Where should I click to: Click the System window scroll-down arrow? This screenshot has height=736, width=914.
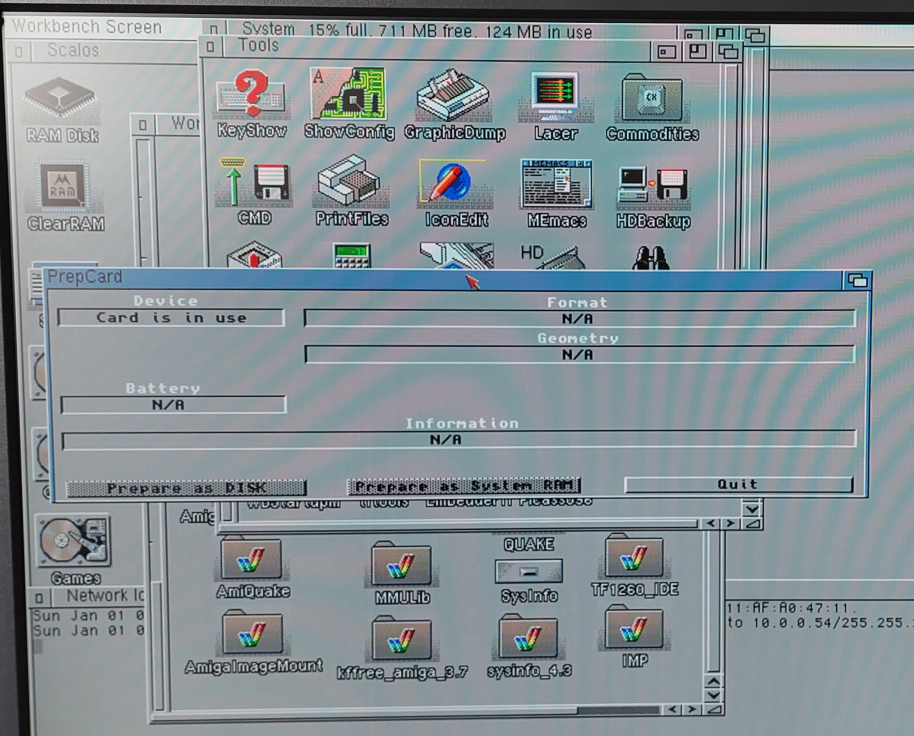(752, 509)
